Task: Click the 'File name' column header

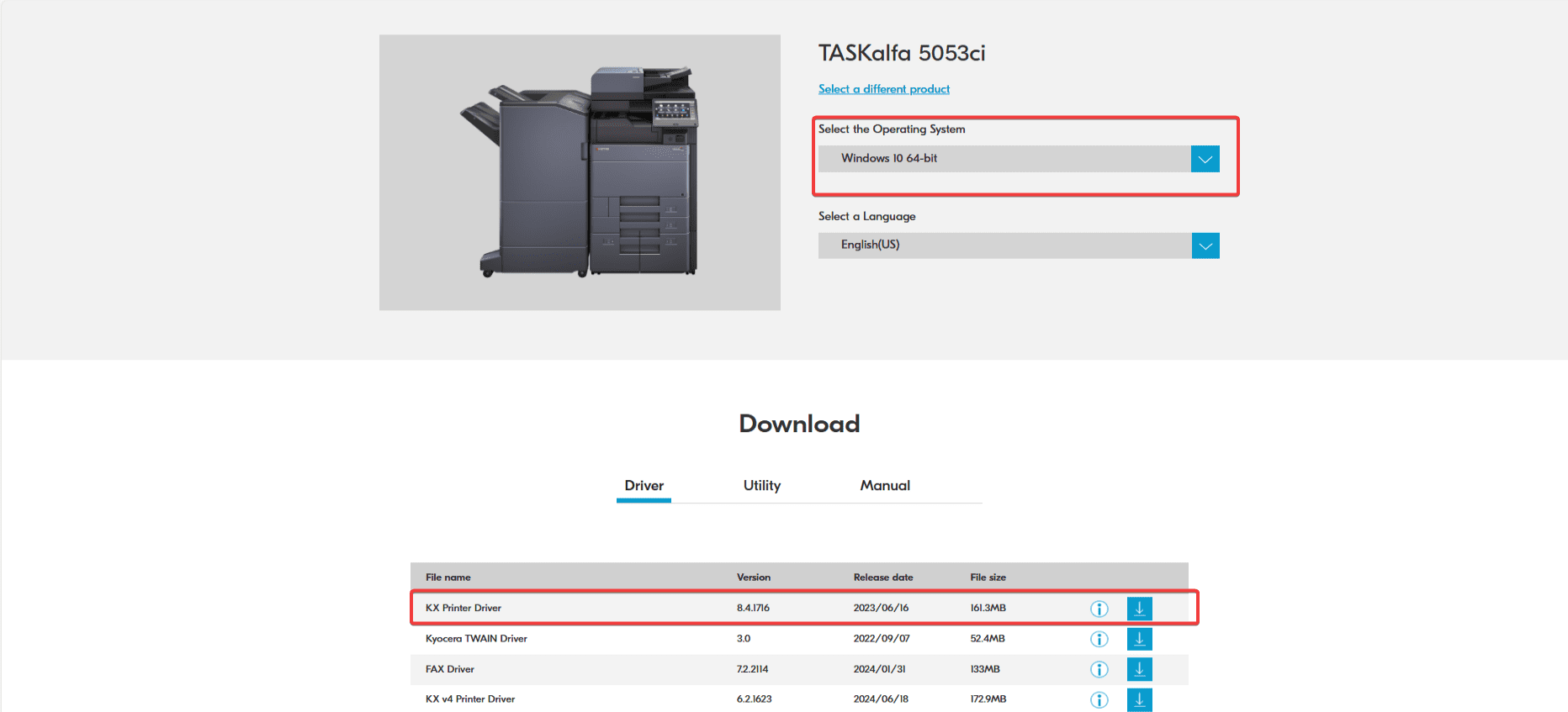Action: tap(448, 578)
